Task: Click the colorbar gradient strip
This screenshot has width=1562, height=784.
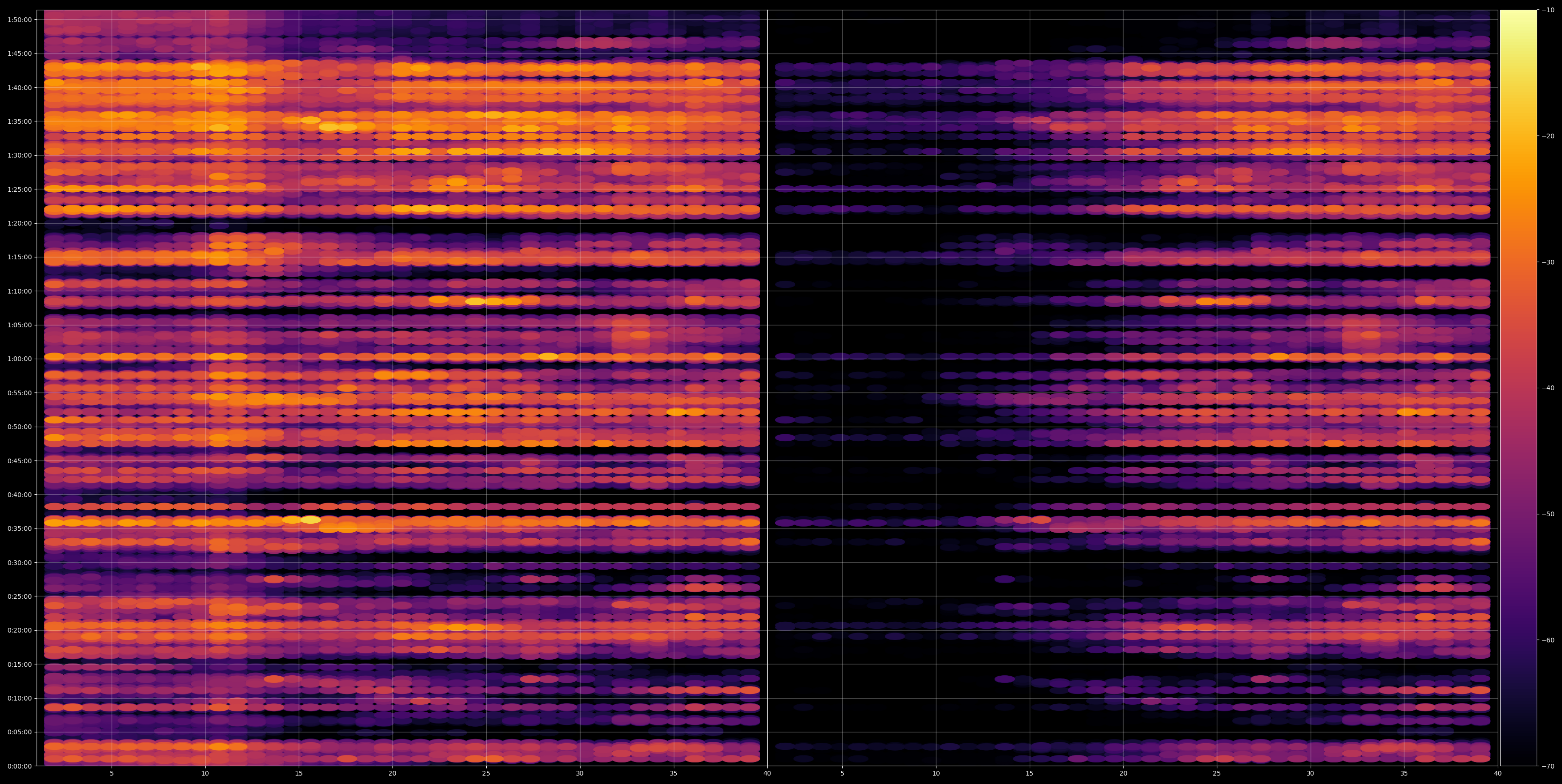Action: pyautogui.click(x=1518, y=388)
